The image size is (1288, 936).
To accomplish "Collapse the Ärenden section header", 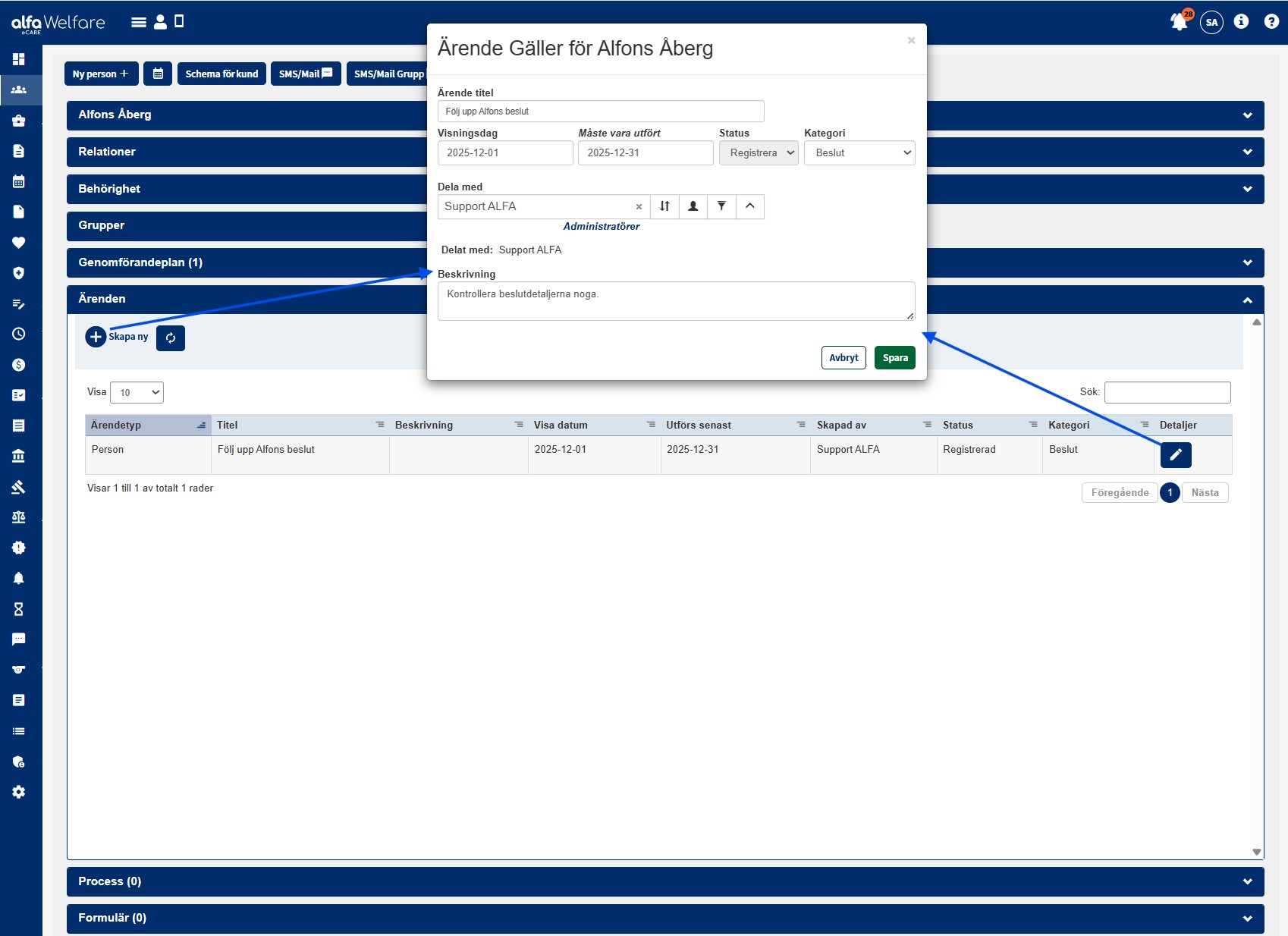I will point(1247,300).
